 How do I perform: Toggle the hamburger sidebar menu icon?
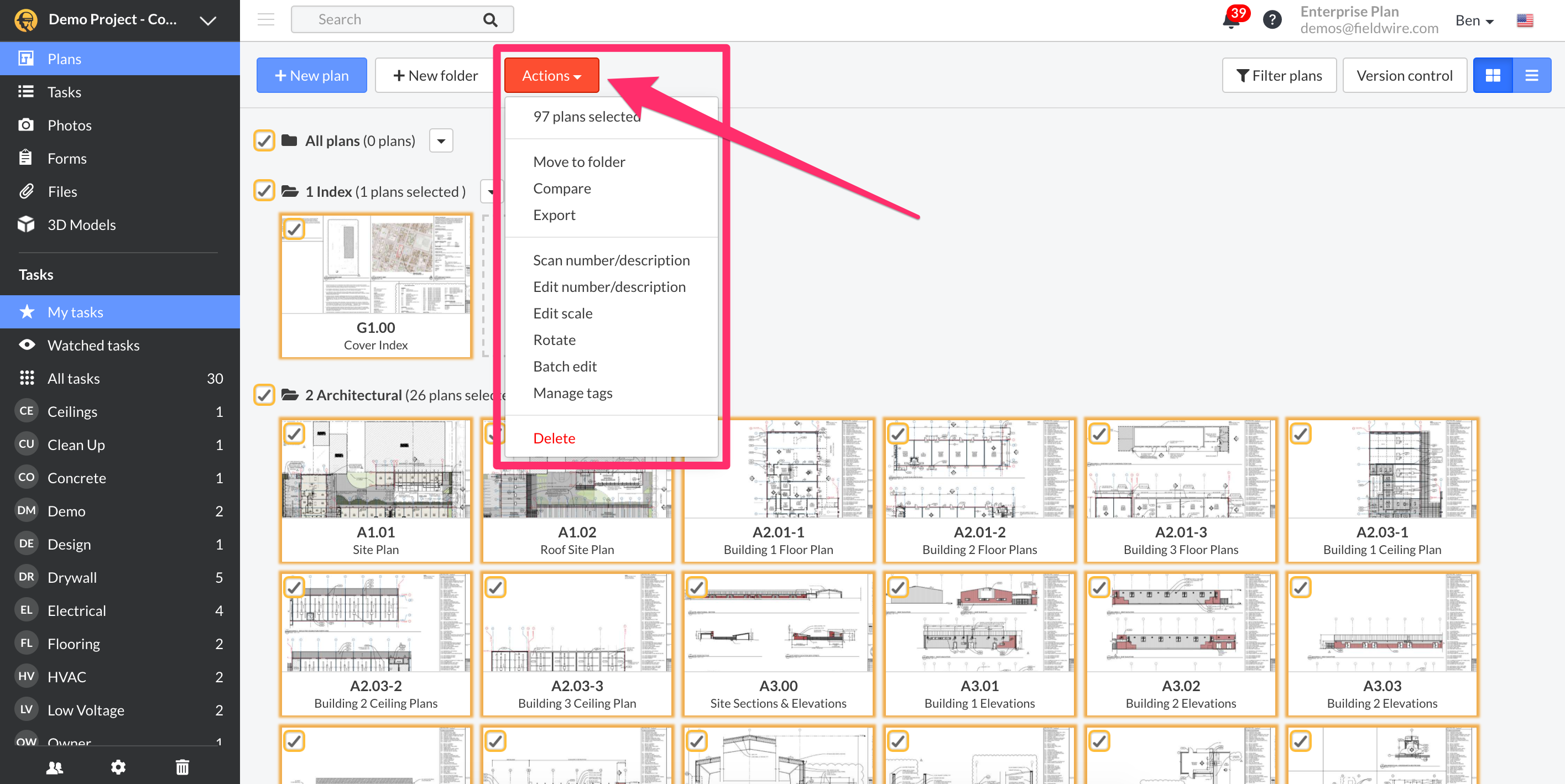pyautogui.click(x=265, y=19)
